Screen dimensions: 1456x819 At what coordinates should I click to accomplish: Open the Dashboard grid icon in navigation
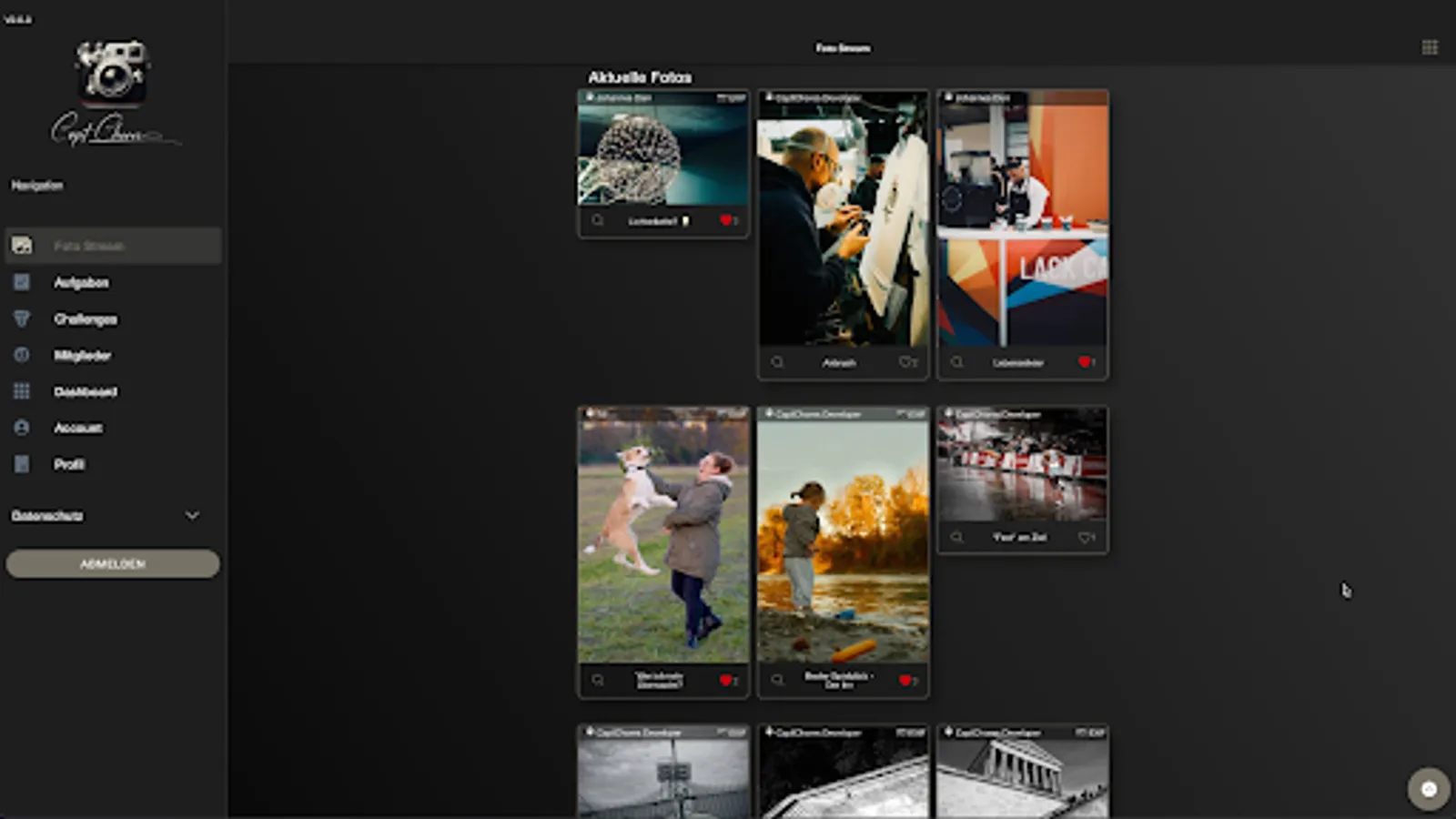(20, 391)
